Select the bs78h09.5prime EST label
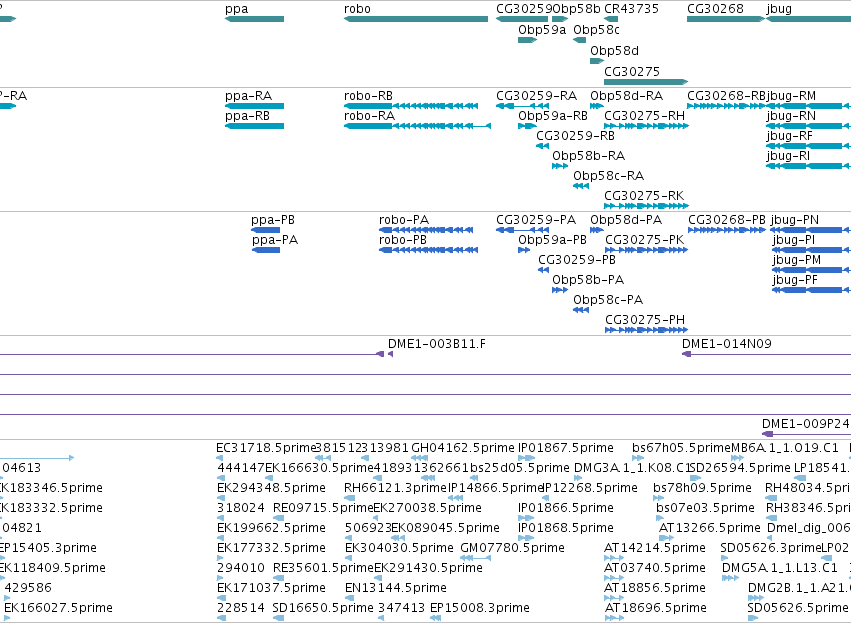 (702, 488)
